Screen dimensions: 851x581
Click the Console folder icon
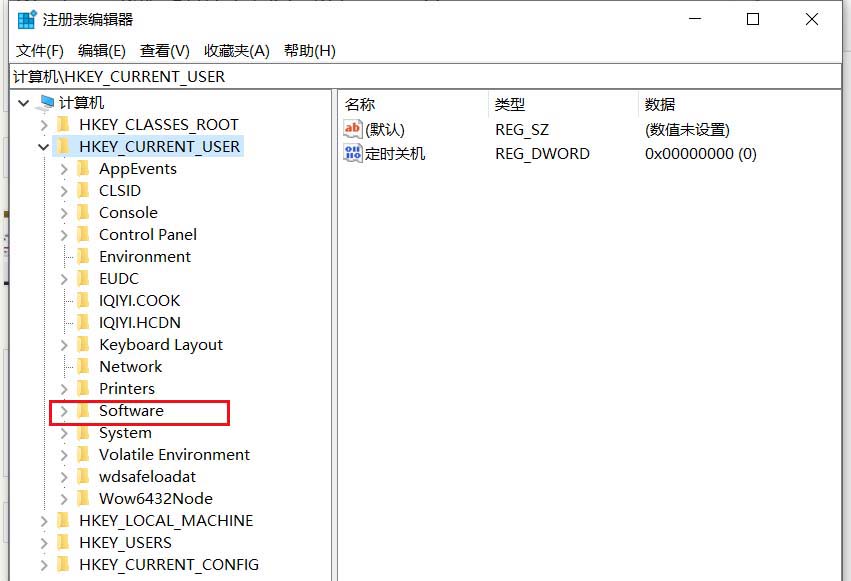pos(83,212)
